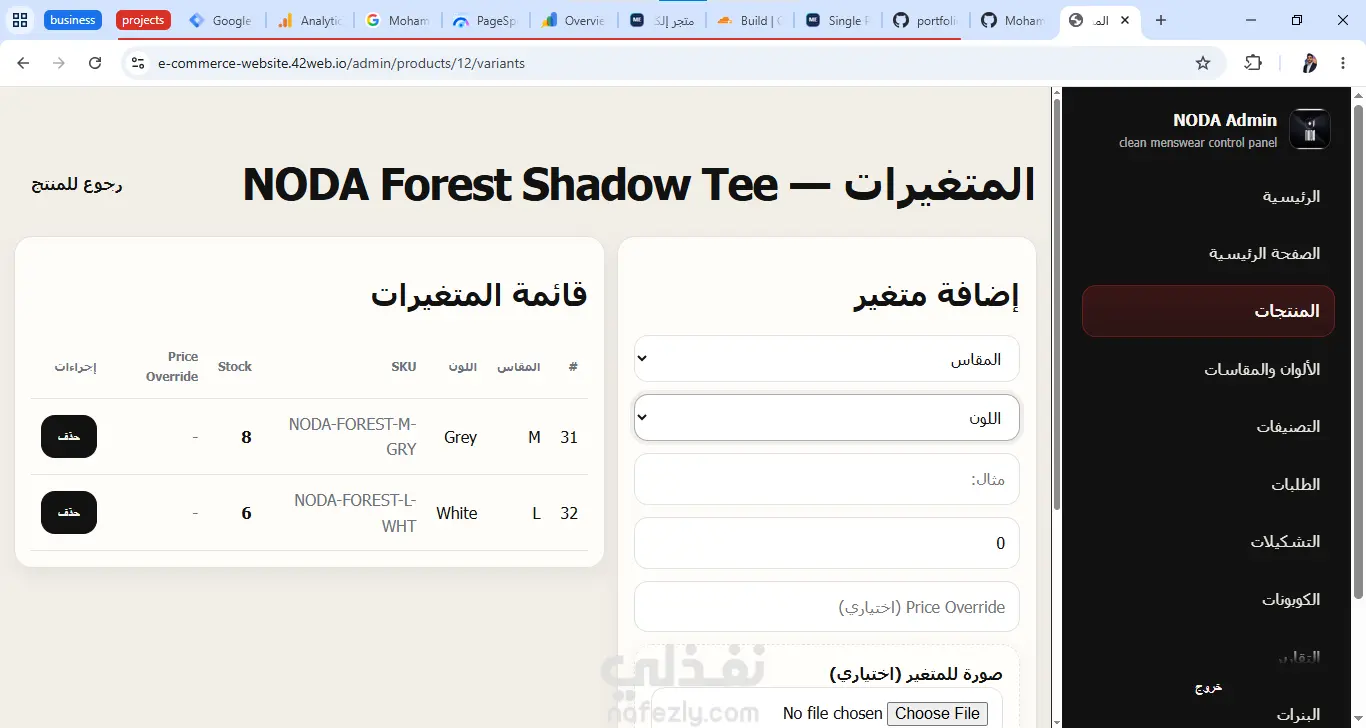Click the رجوع للمنتج back link
The image size is (1366, 728).
[77, 184]
